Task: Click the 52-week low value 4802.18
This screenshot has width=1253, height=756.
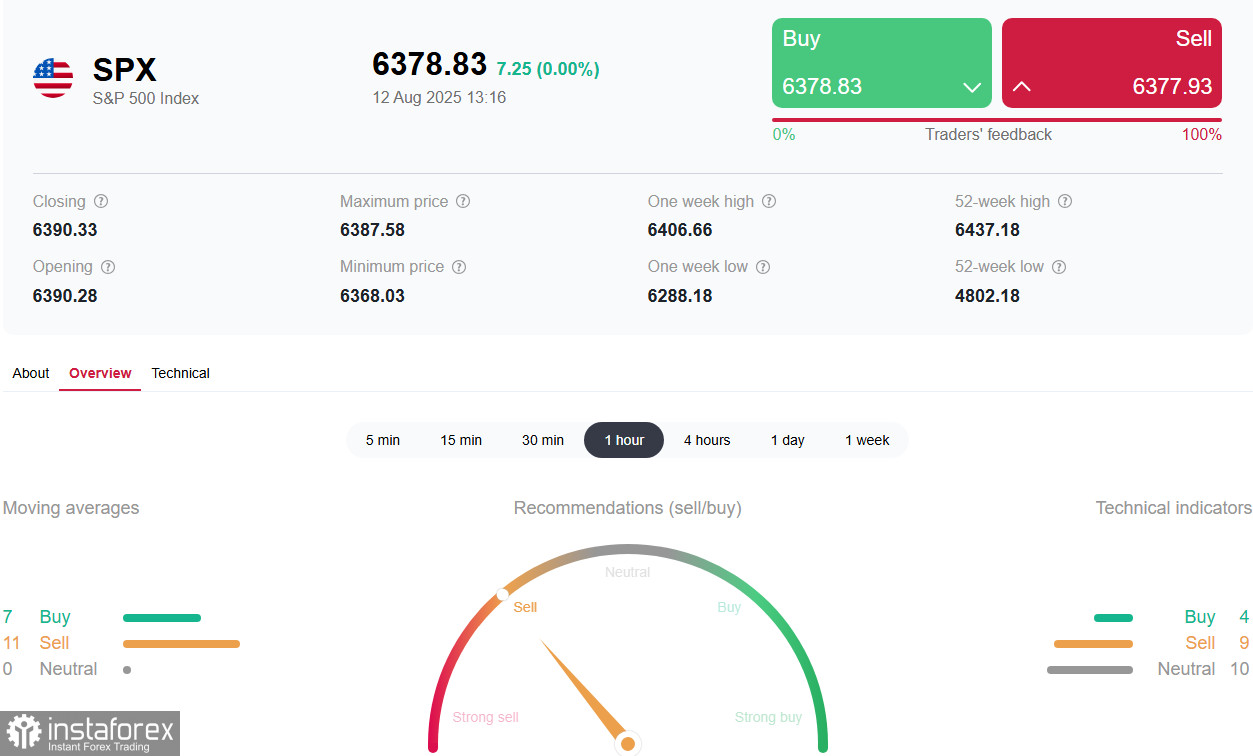Action: pyautogui.click(x=987, y=296)
